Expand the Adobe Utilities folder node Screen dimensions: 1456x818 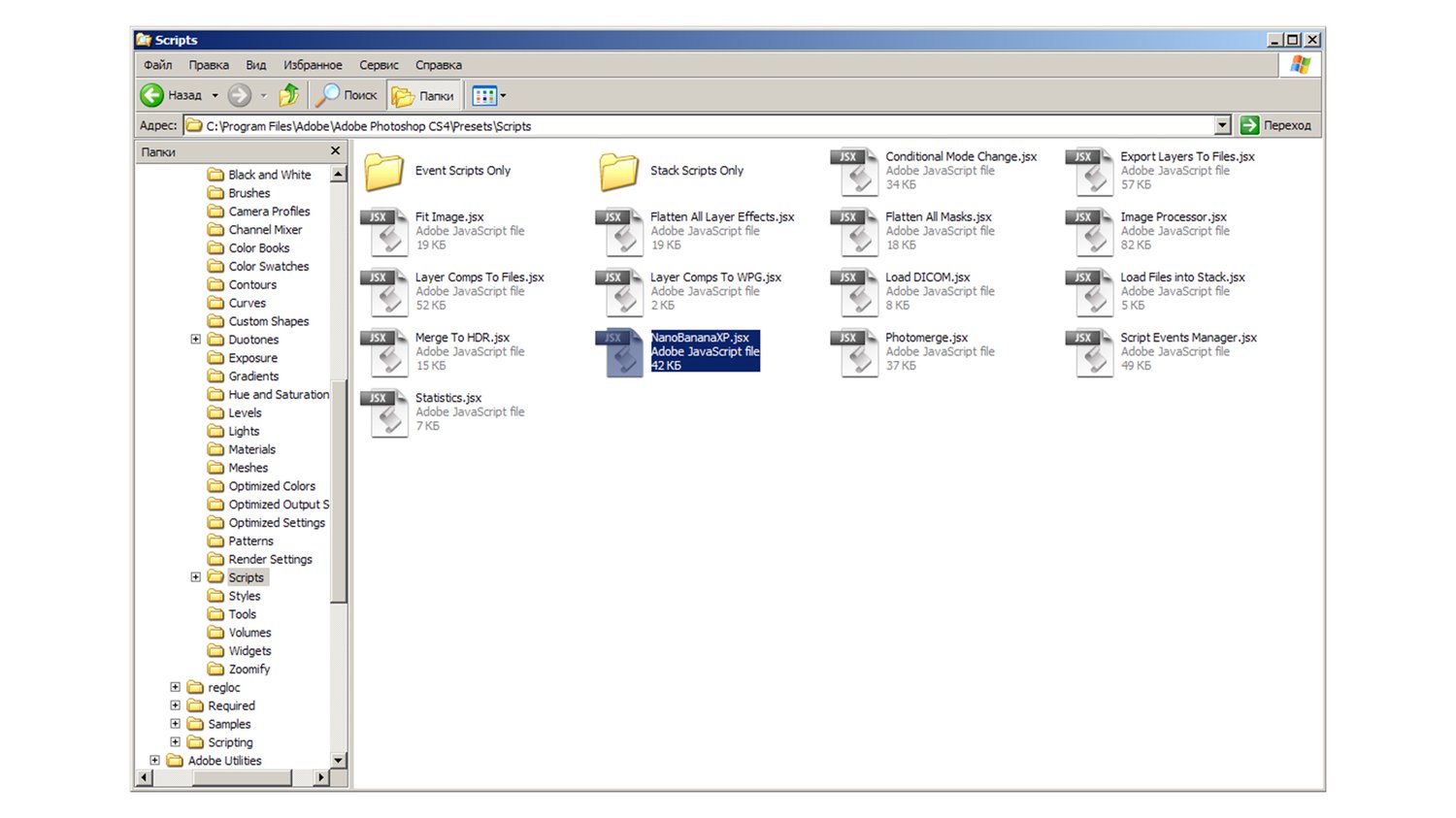coord(154,761)
